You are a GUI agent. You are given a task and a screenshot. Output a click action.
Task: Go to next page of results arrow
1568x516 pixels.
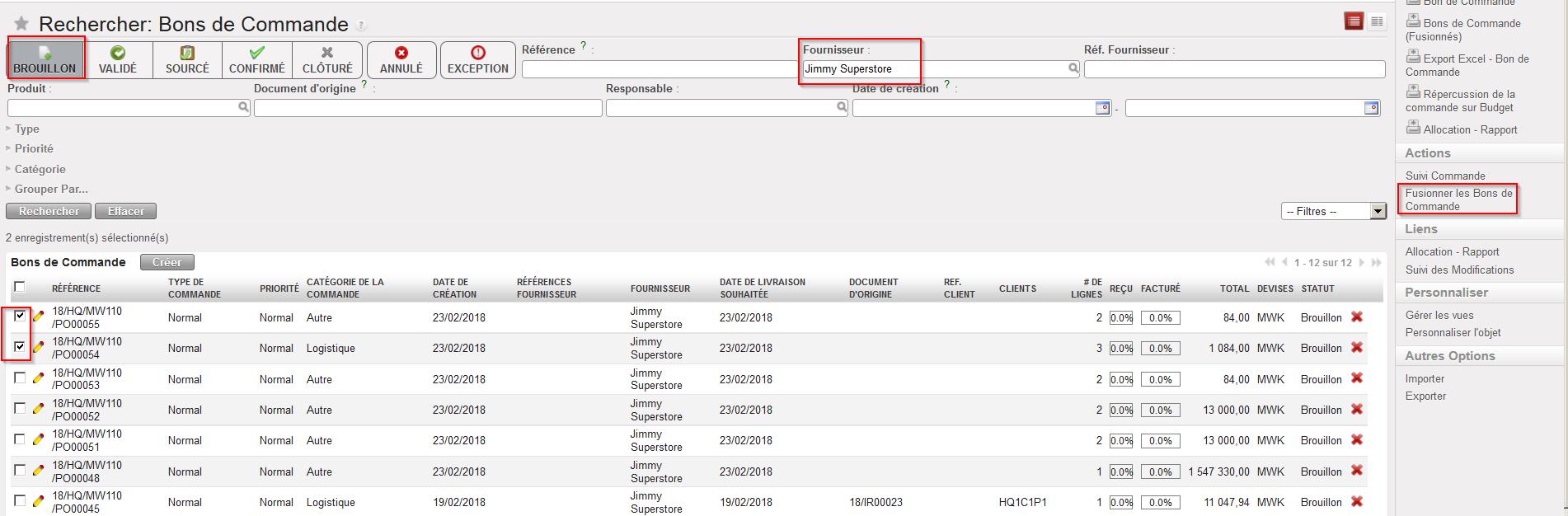1362,263
